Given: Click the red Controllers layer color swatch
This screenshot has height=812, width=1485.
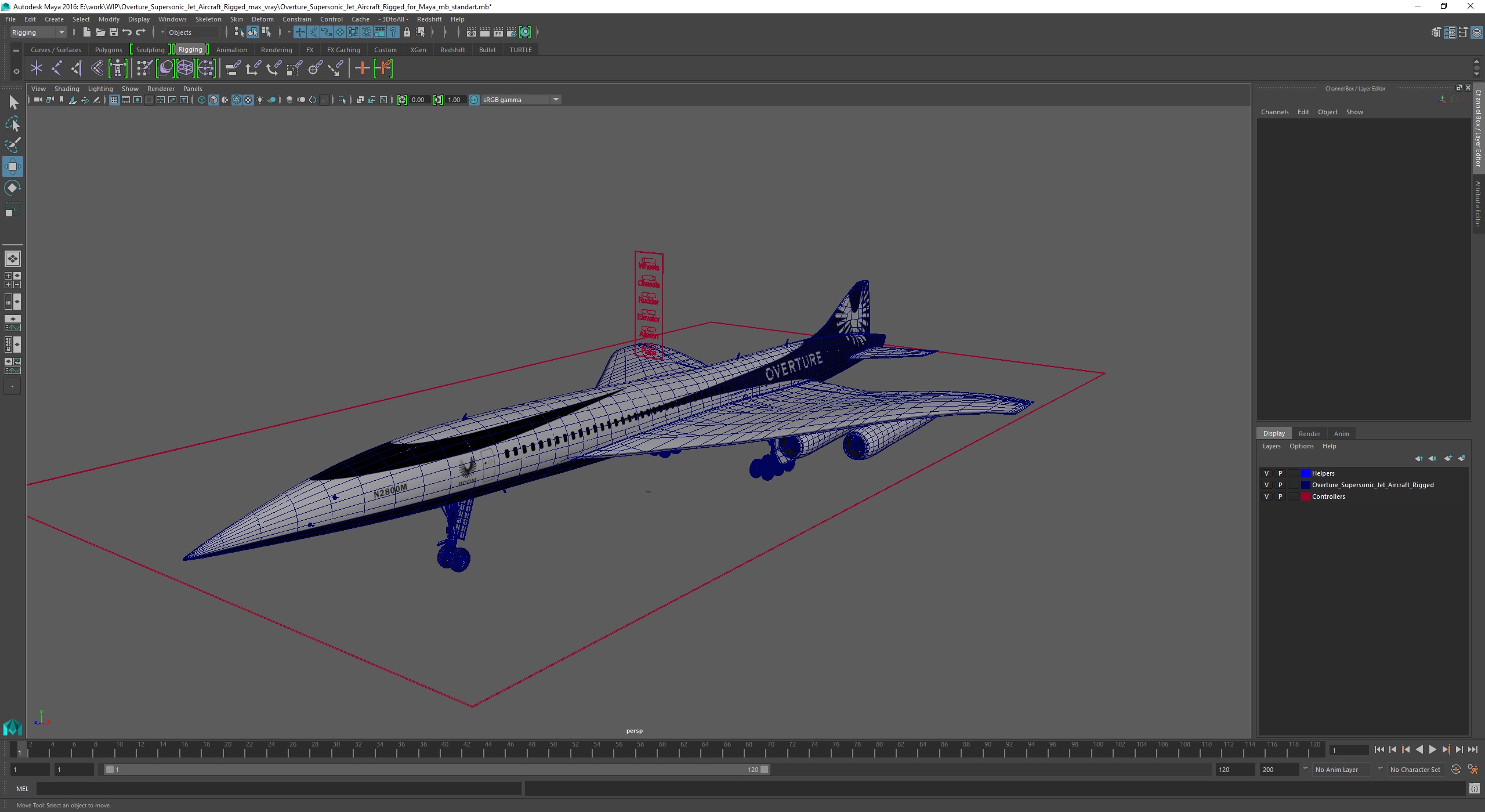Looking at the screenshot, I should click(1306, 496).
